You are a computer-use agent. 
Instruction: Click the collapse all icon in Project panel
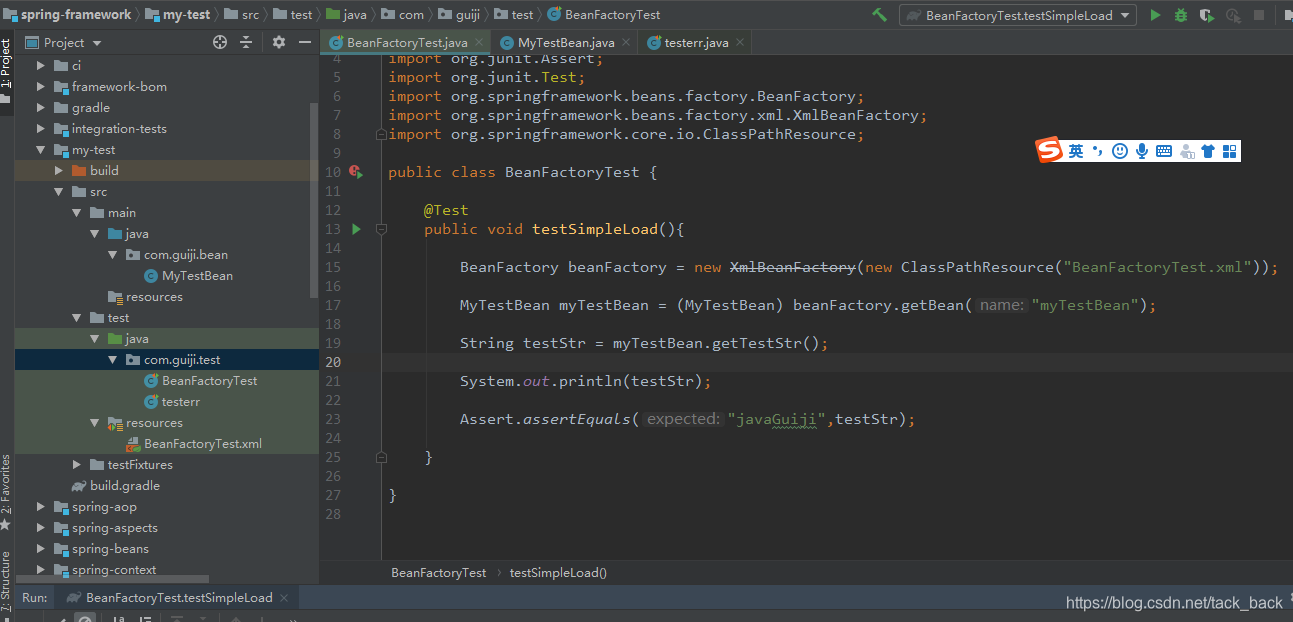(246, 42)
